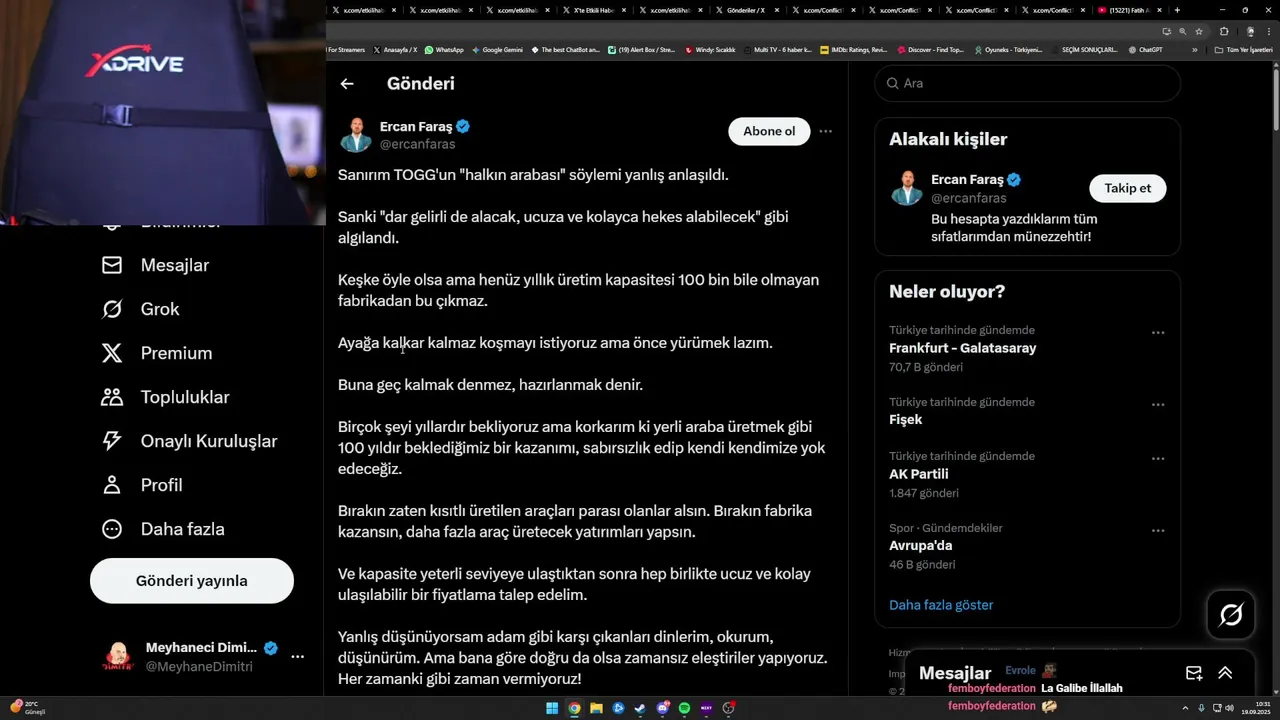Screen dimensions: 1280x720
Task: Open the WhatsApp bookmark
Action: pos(444,49)
